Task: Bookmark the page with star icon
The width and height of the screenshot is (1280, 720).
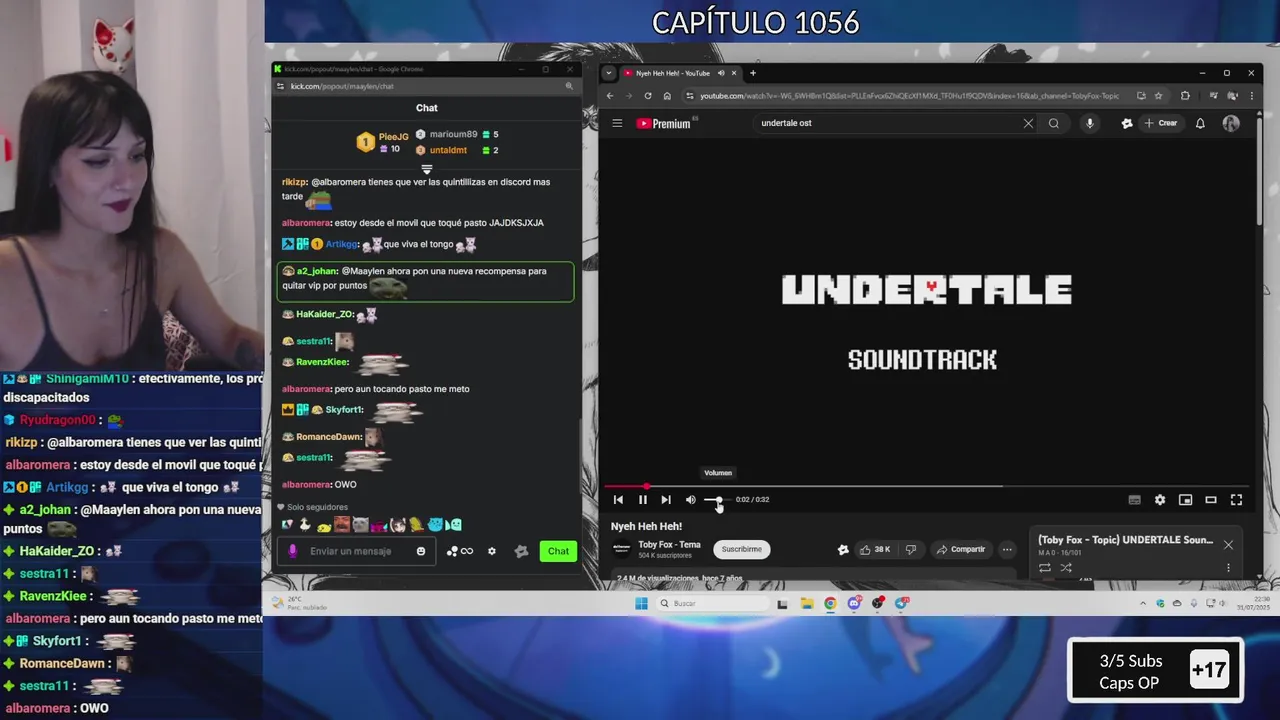Action: 1158,96
